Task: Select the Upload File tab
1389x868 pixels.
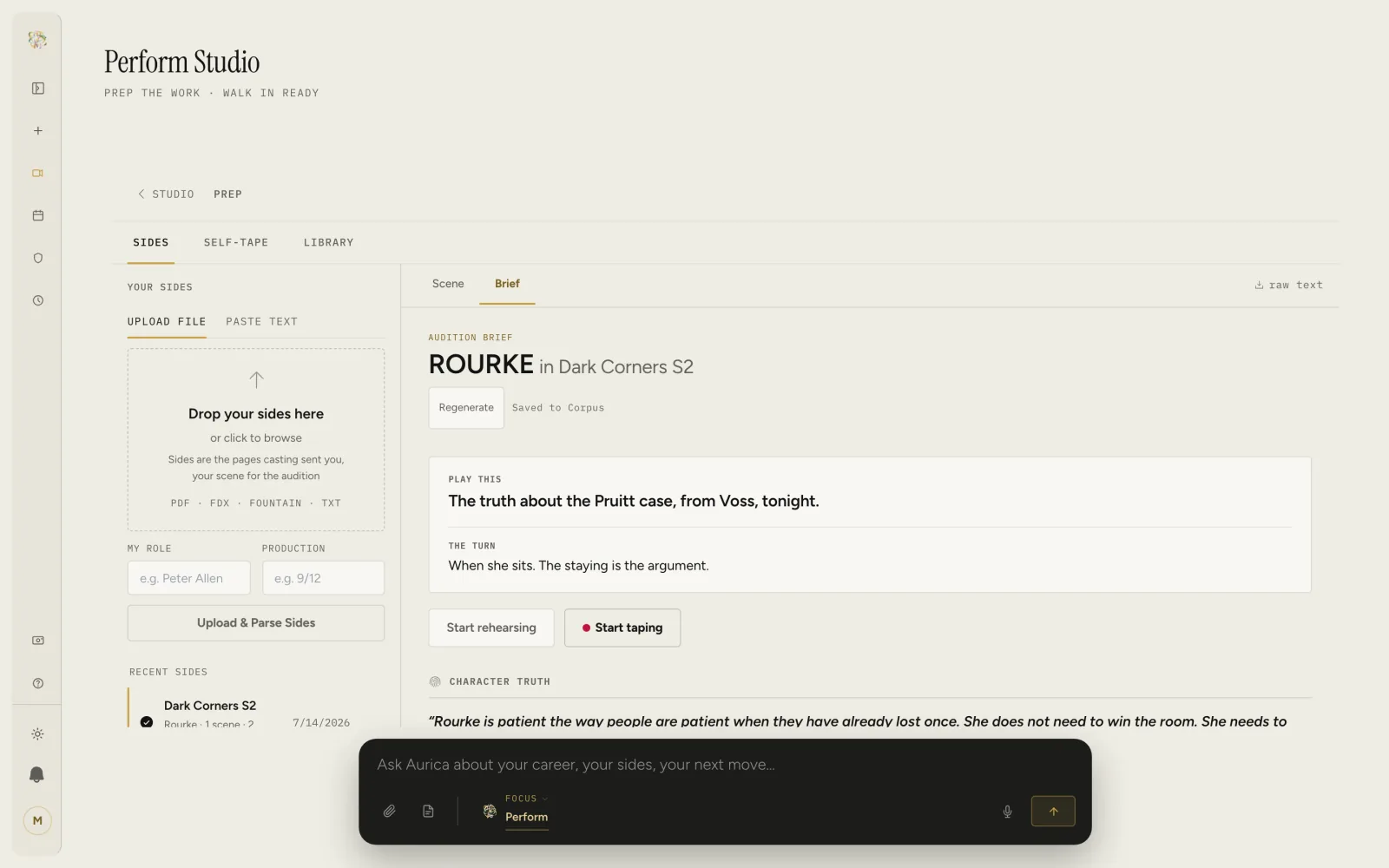Action: coord(167,321)
